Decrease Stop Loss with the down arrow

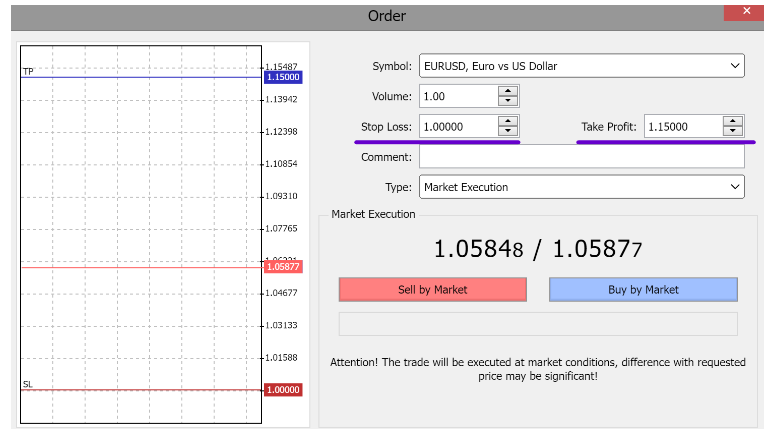tap(508, 131)
